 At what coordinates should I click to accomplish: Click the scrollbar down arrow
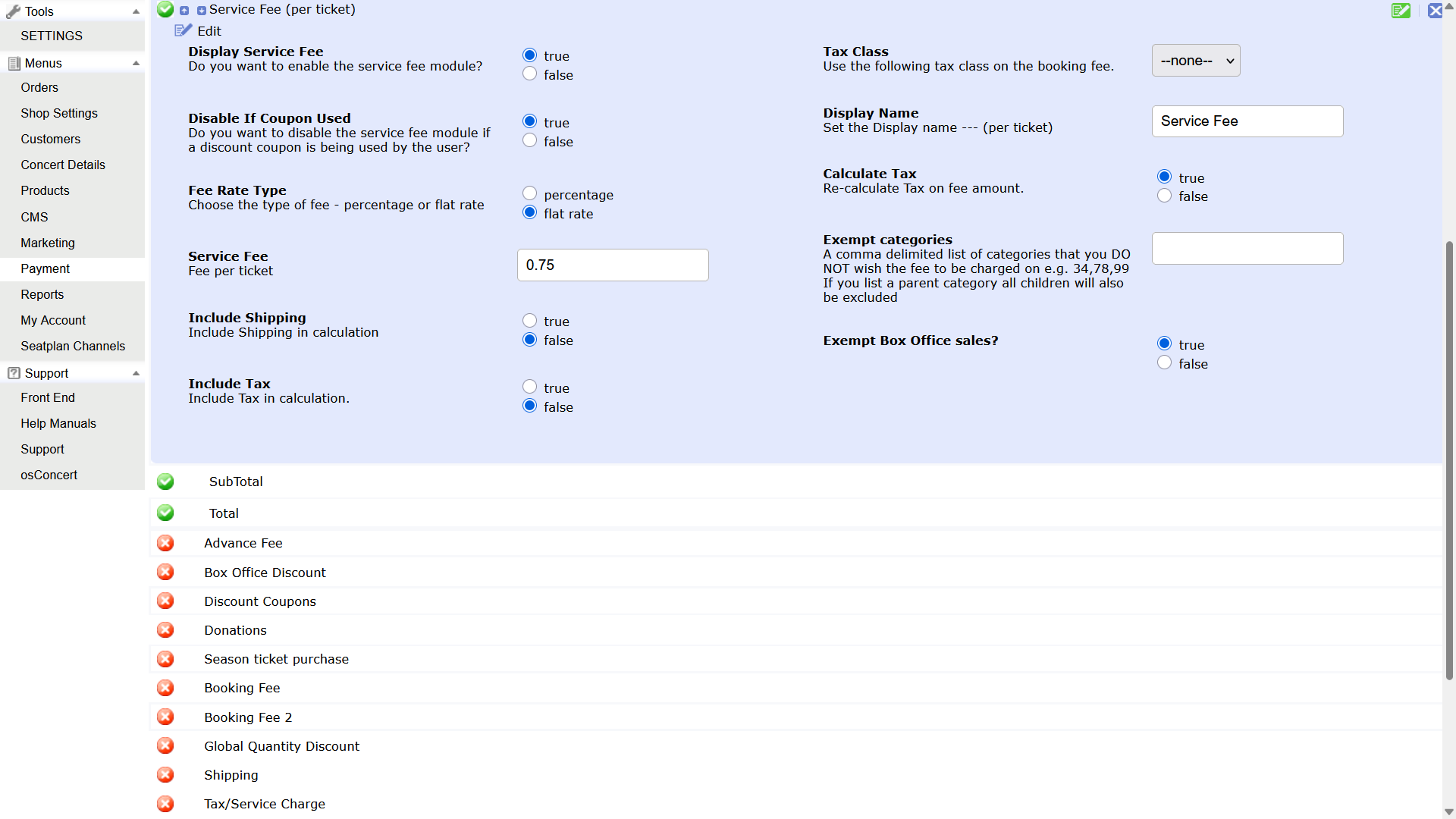pos(1449,812)
